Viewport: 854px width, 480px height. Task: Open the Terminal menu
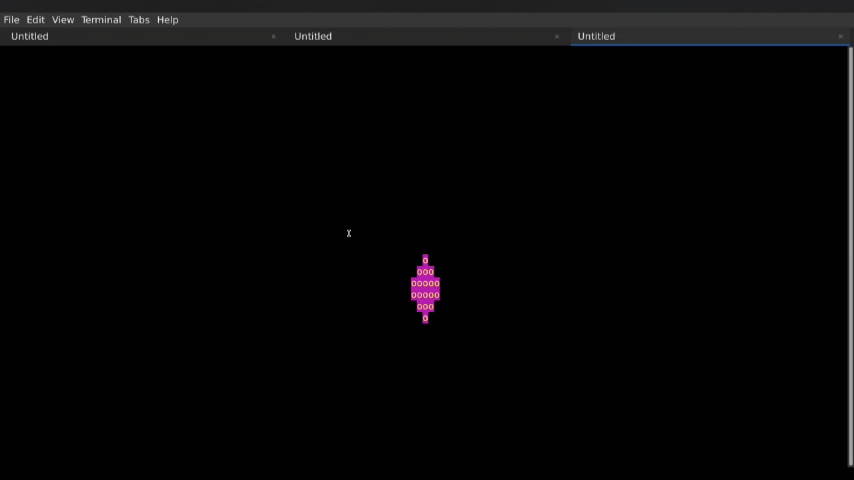pos(101,20)
